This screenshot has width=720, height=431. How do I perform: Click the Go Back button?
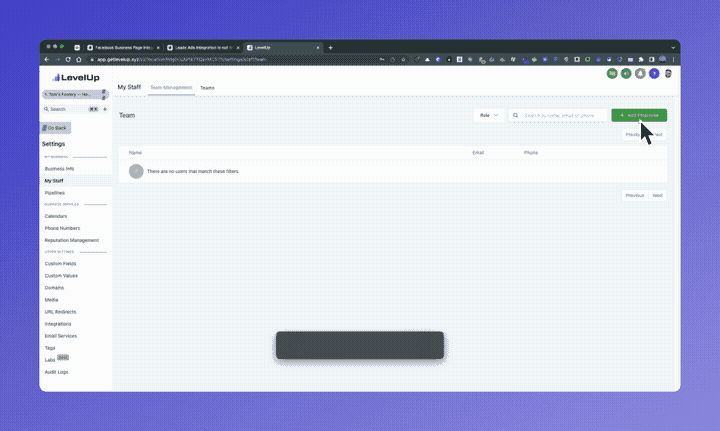pyautogui.click(x=56, y=128)
